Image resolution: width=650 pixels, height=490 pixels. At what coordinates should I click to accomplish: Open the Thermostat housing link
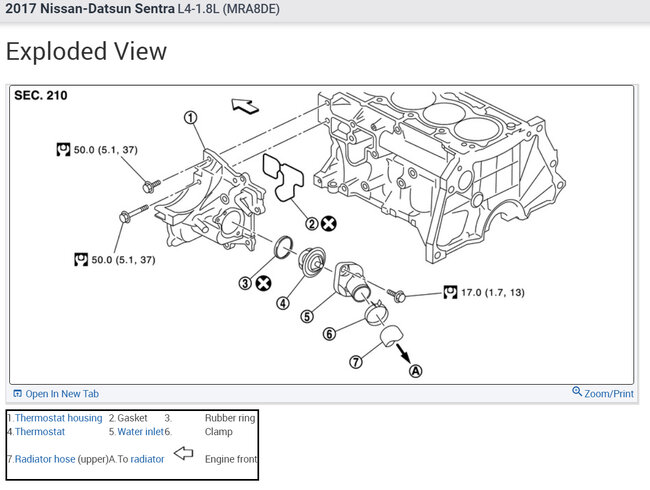(58, 418)
